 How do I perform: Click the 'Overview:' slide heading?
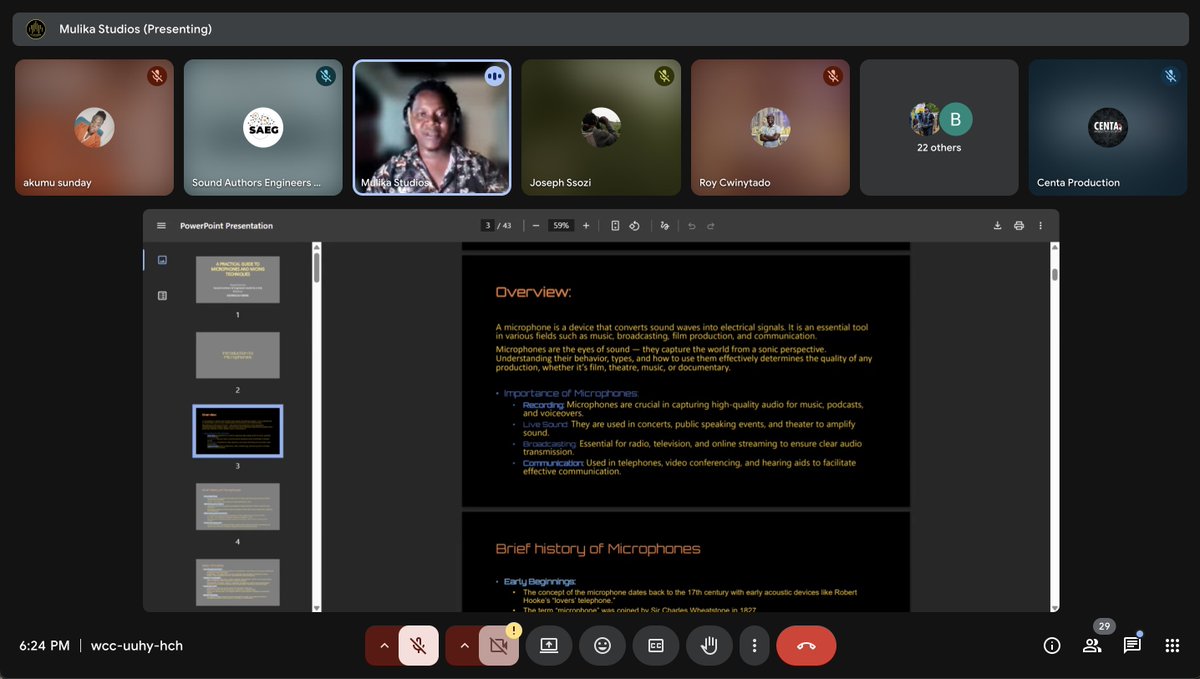pyautogui.click(x=534, y=292)
